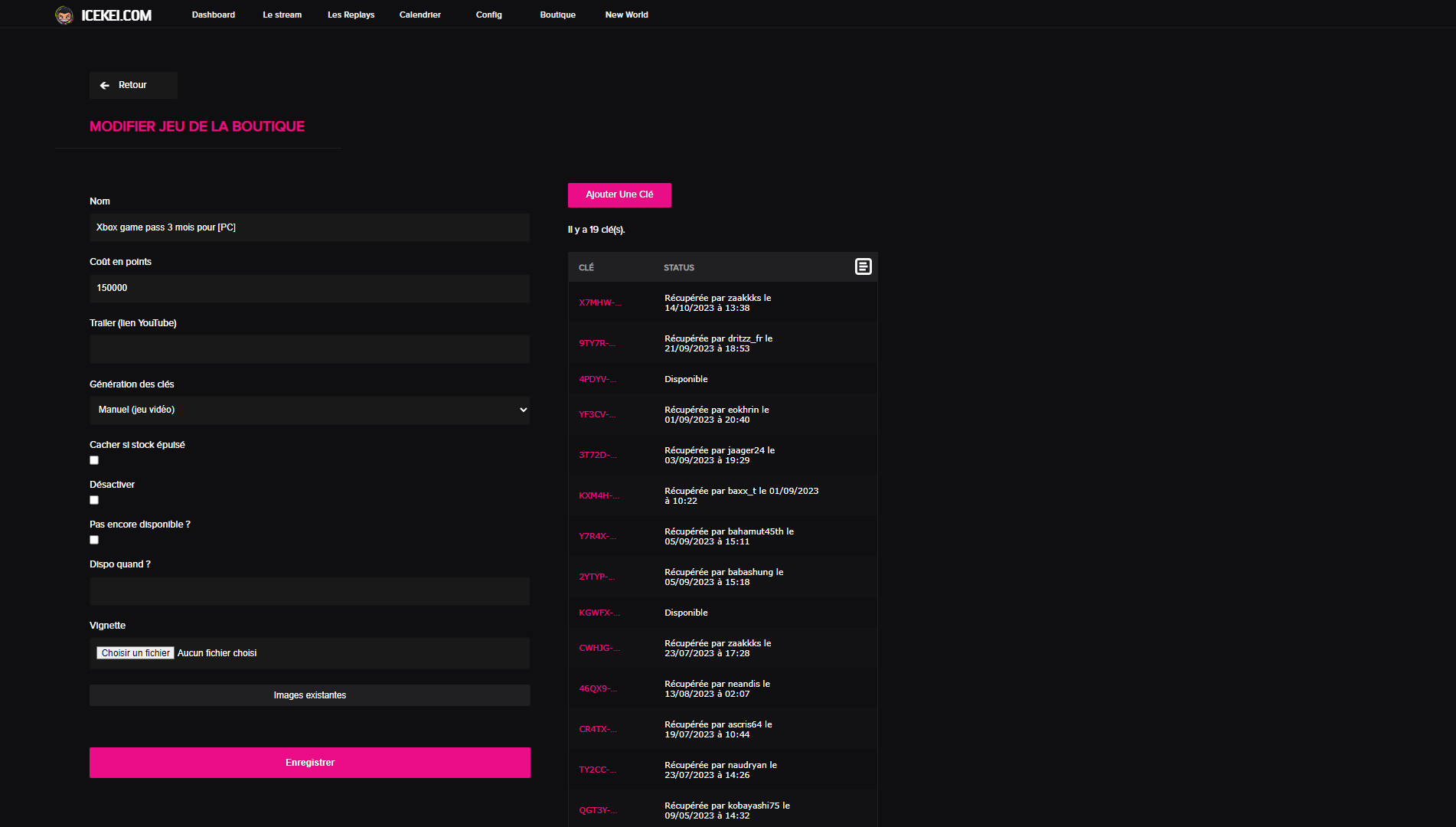Open available key 4PDYV-...
The image size is (1456, 827).
[597, 379]
